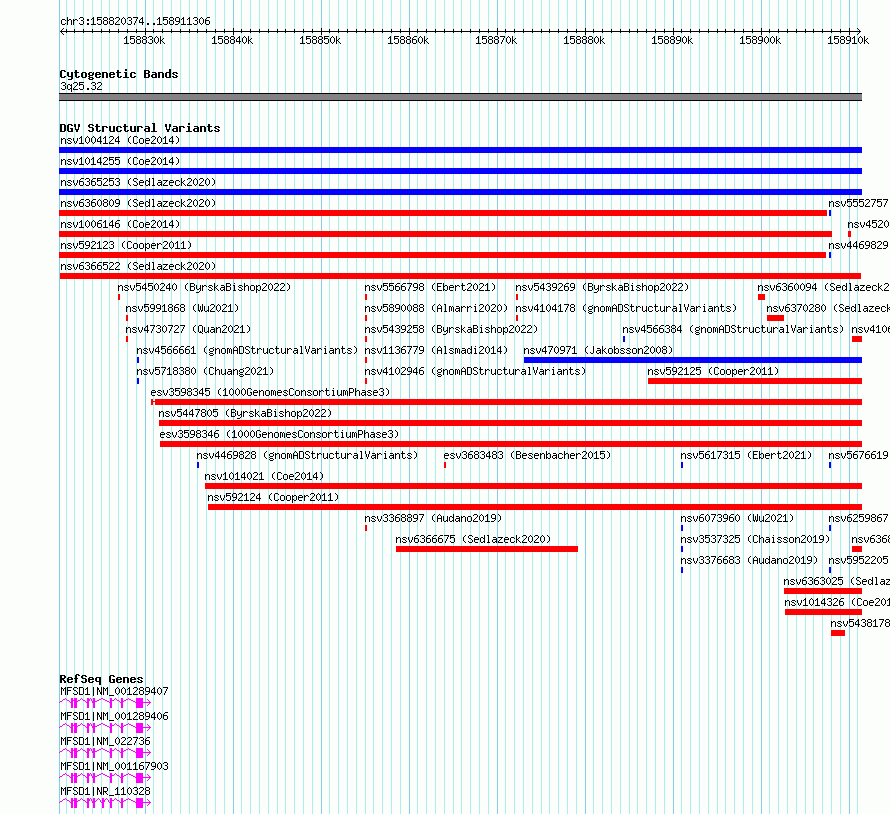Screen dimensions: 890x814
Task: Select nsv6360094 variant label
Action: pos(823,287)
